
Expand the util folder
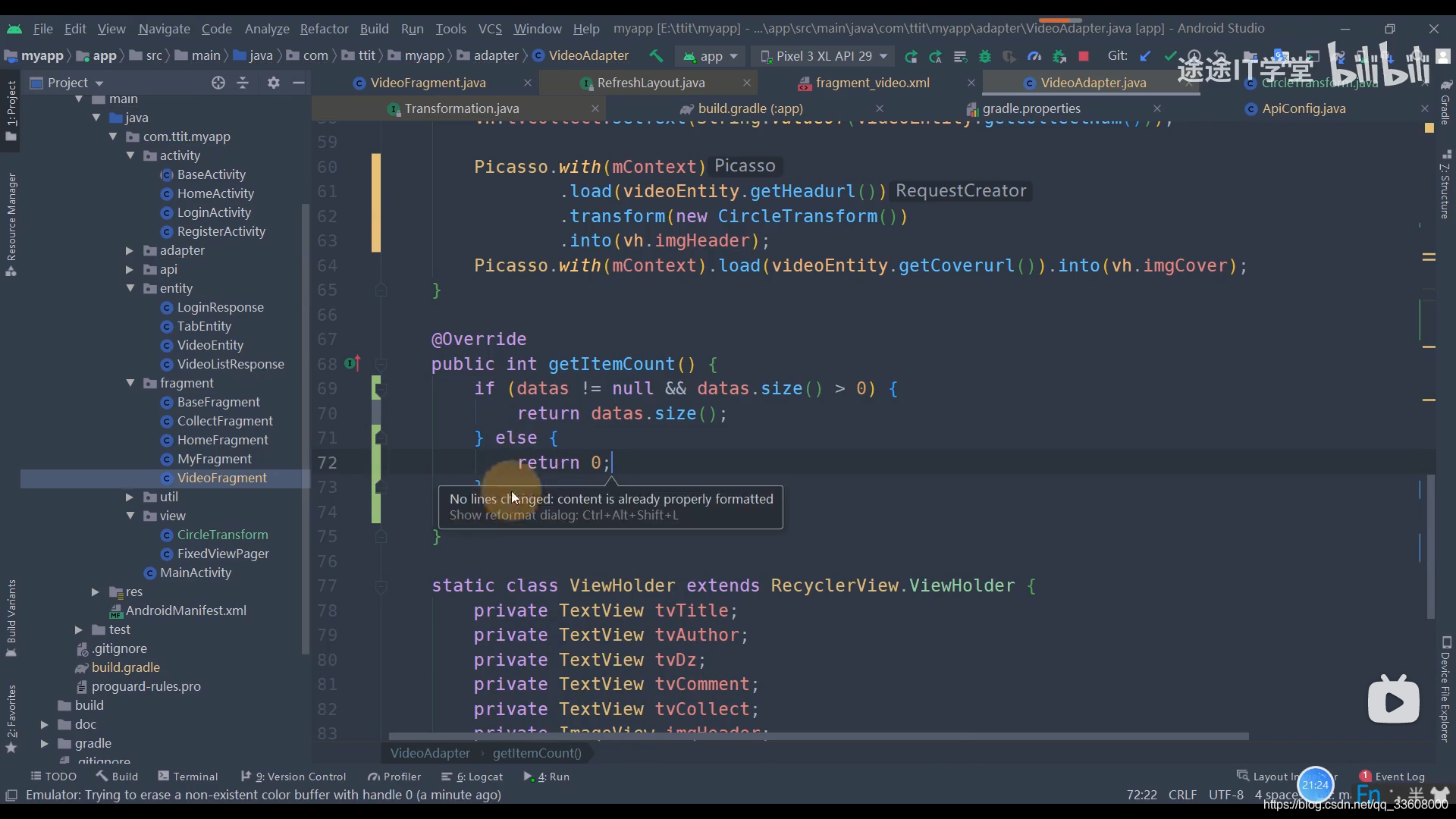click(x=129, y=497)
